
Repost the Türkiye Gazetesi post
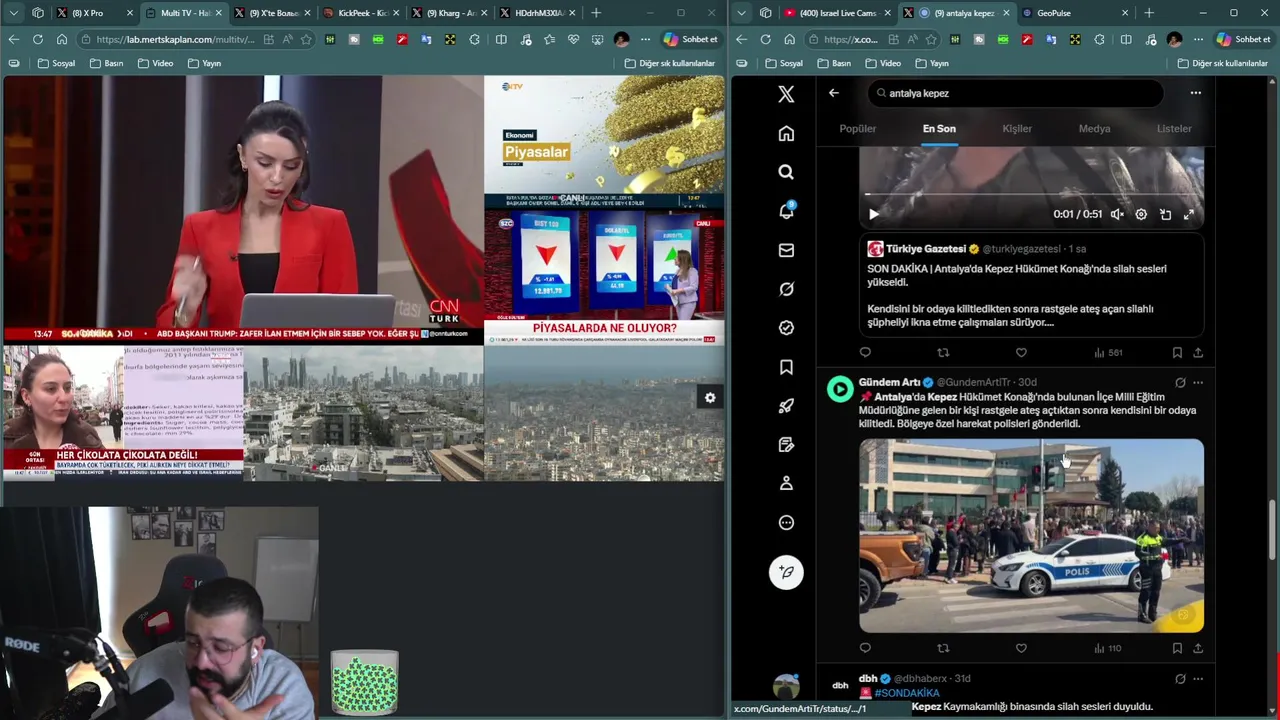tap(943, 352)
